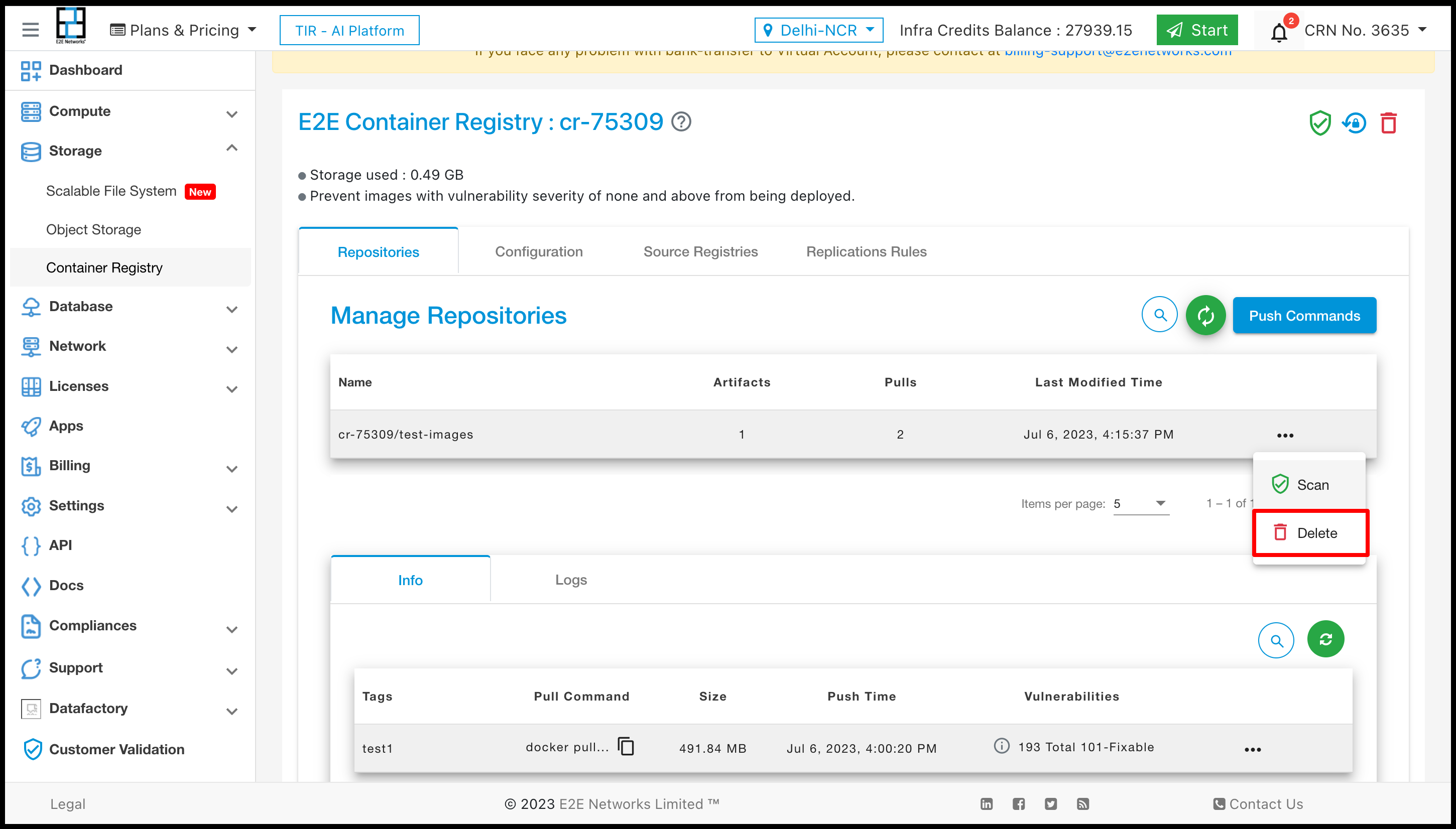
Task: Click the cr-75309/test-images repository name
Action: 406,435
